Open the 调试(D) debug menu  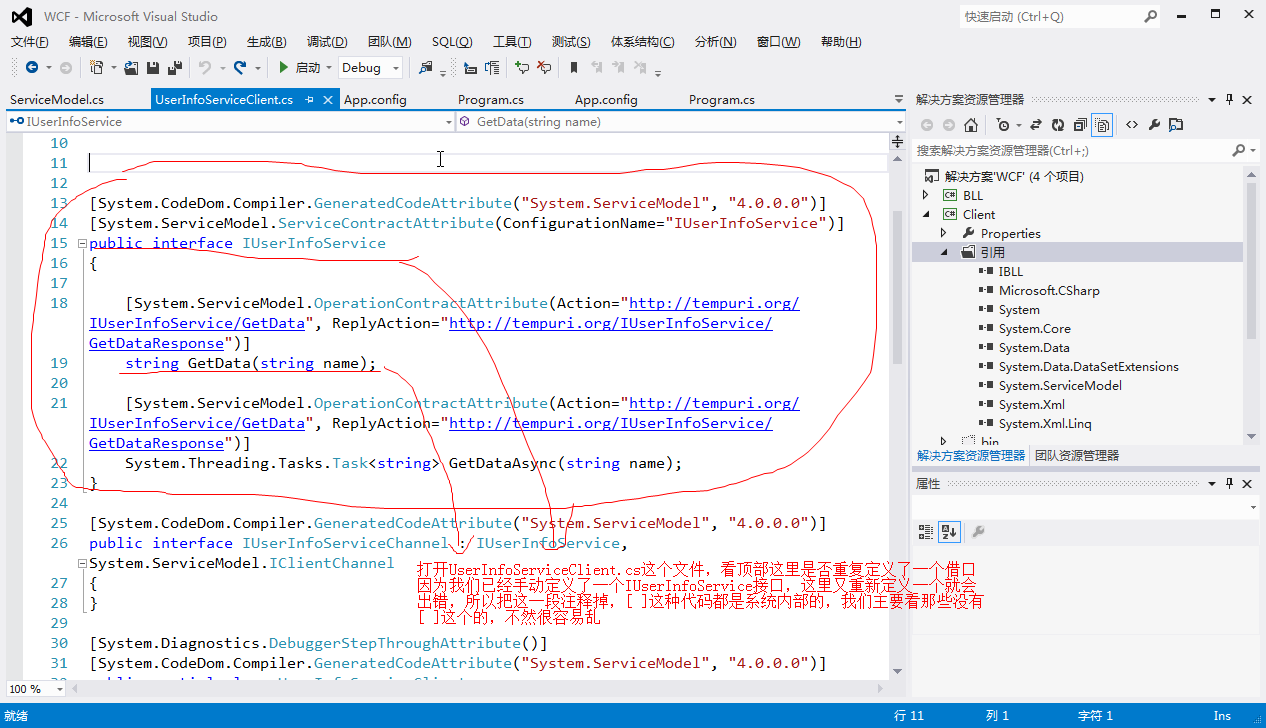point(327,41)
